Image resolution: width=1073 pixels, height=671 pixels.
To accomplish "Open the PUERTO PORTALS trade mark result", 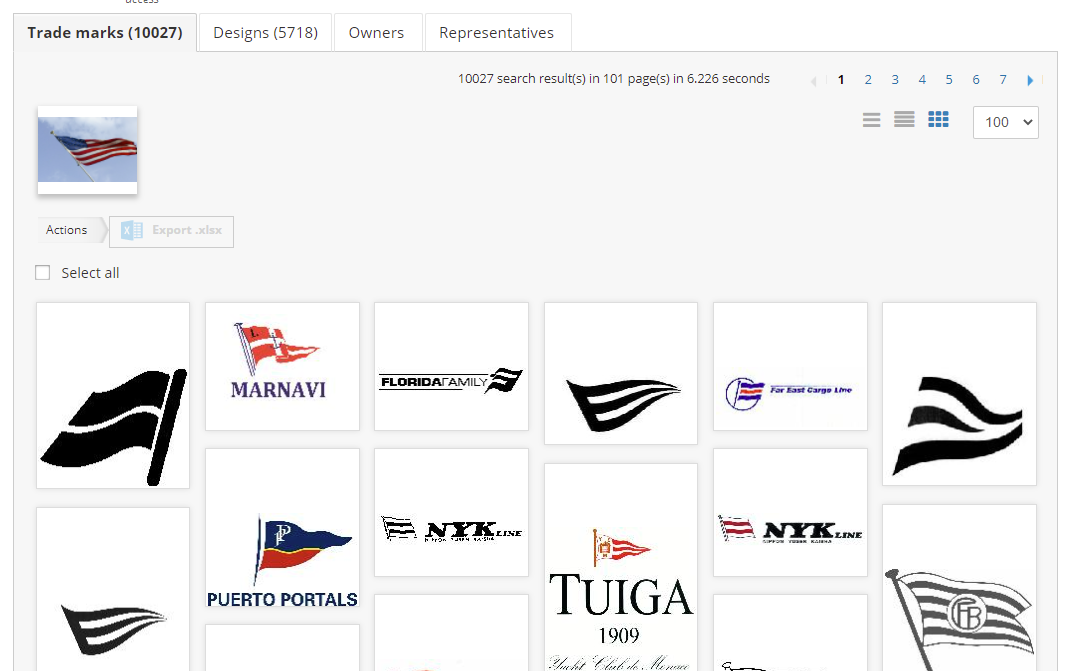I will pyautogui.click(x=282, y=528).
